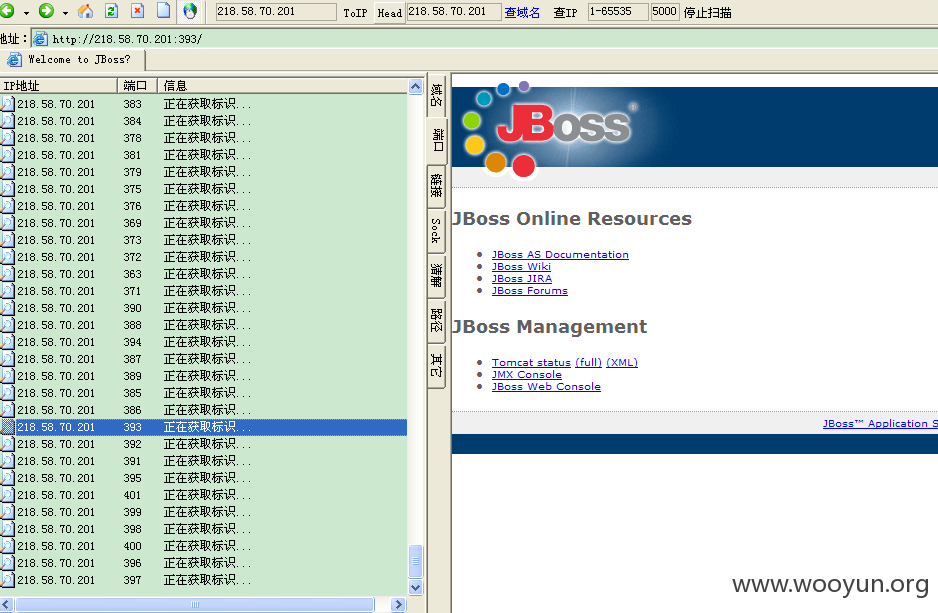
Task: Click the page icon of the port 392 row
Action: (x=7, y=444)
